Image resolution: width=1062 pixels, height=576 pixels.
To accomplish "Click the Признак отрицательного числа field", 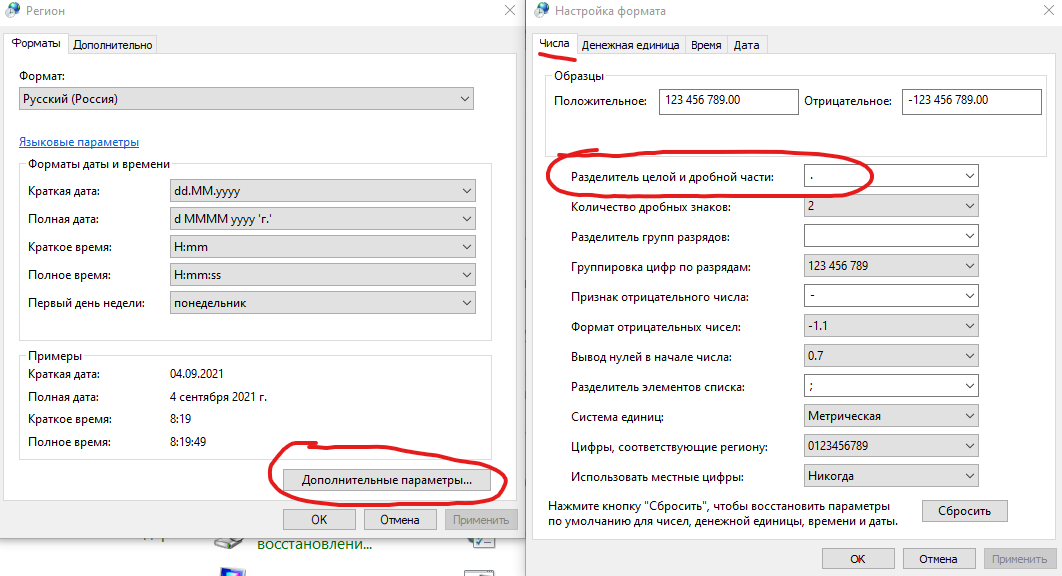I will click(891, 295).
